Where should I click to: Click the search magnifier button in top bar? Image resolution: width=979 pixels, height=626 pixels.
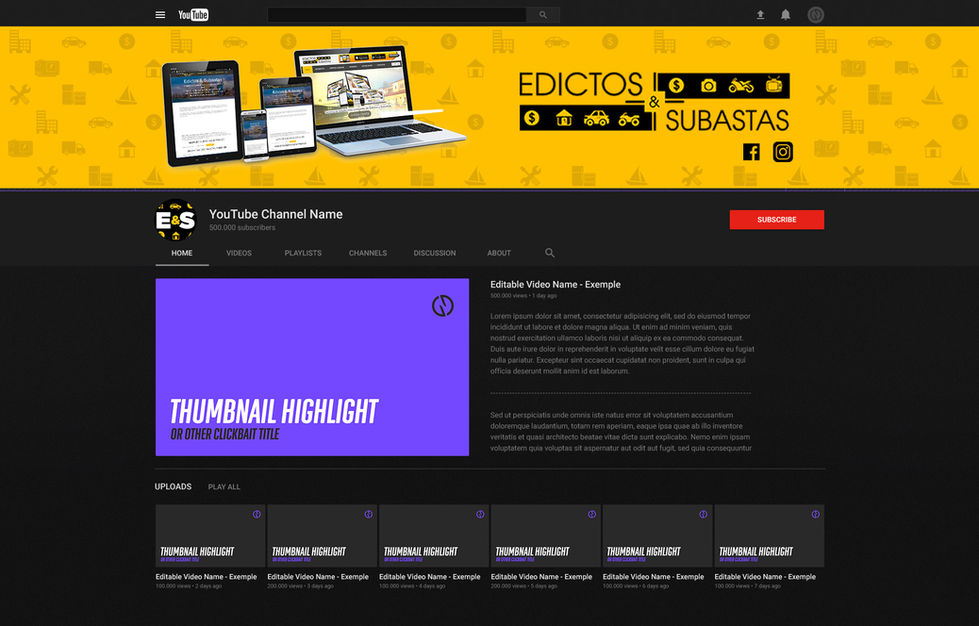coord(543,15)
